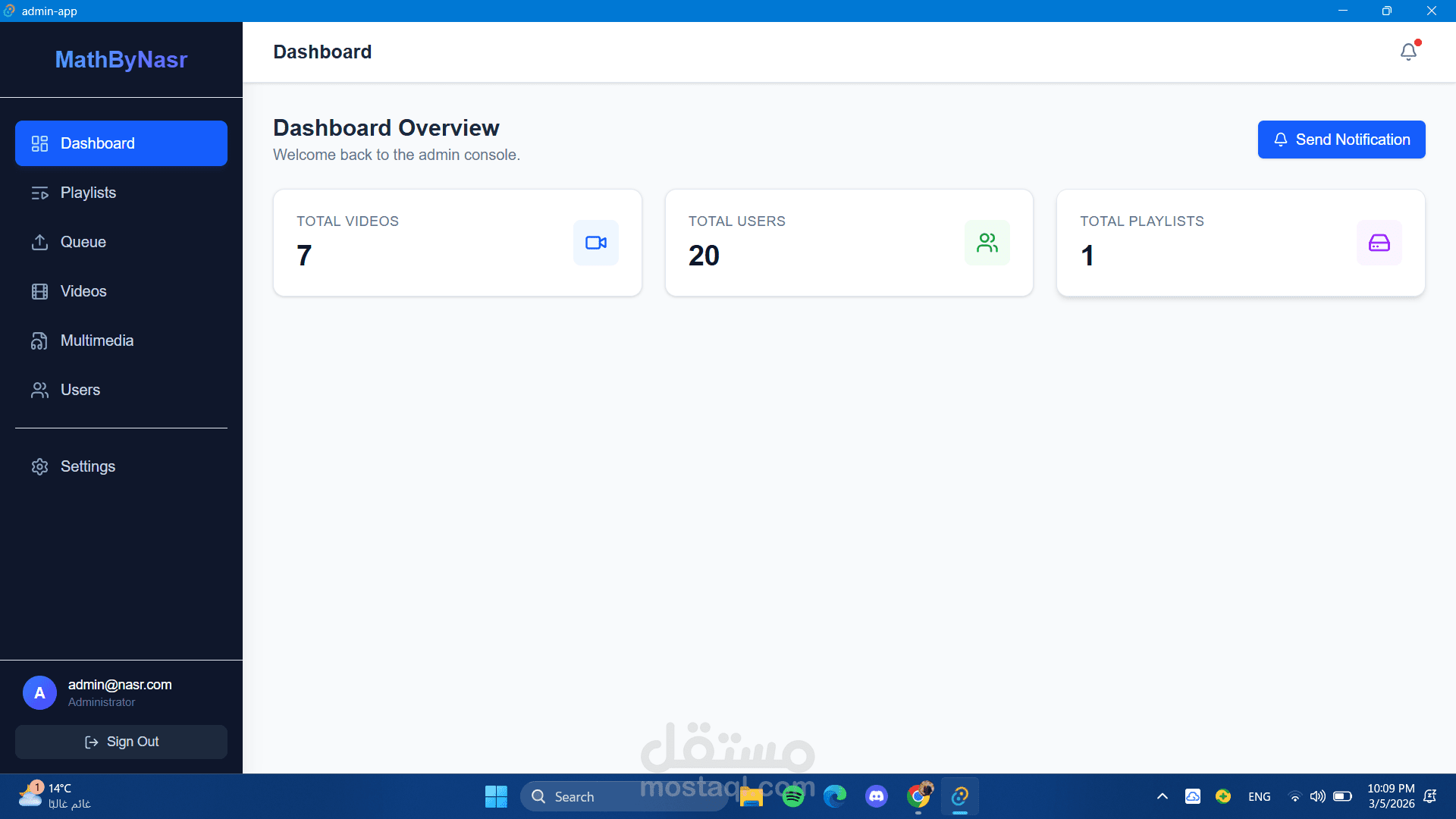The height and width of the screenshot is (819, 1456).
Task: Click the Total Users people icon
Action: [987, 243]
